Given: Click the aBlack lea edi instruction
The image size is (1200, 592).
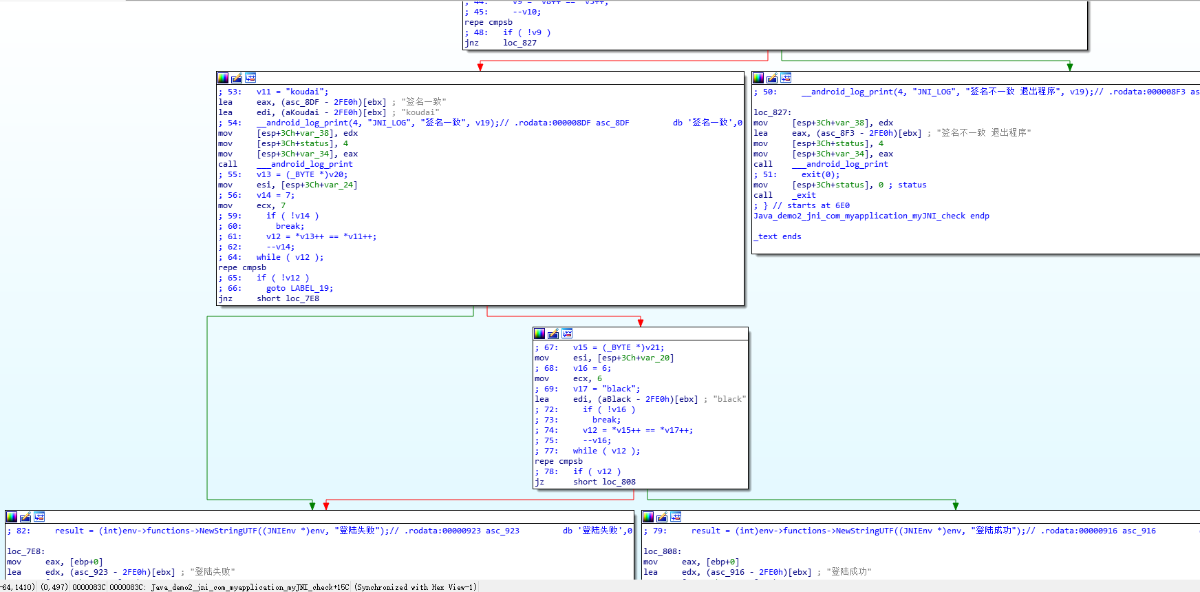Looking at the screenshot, I should pyautogui.click(x=640, y=398).
